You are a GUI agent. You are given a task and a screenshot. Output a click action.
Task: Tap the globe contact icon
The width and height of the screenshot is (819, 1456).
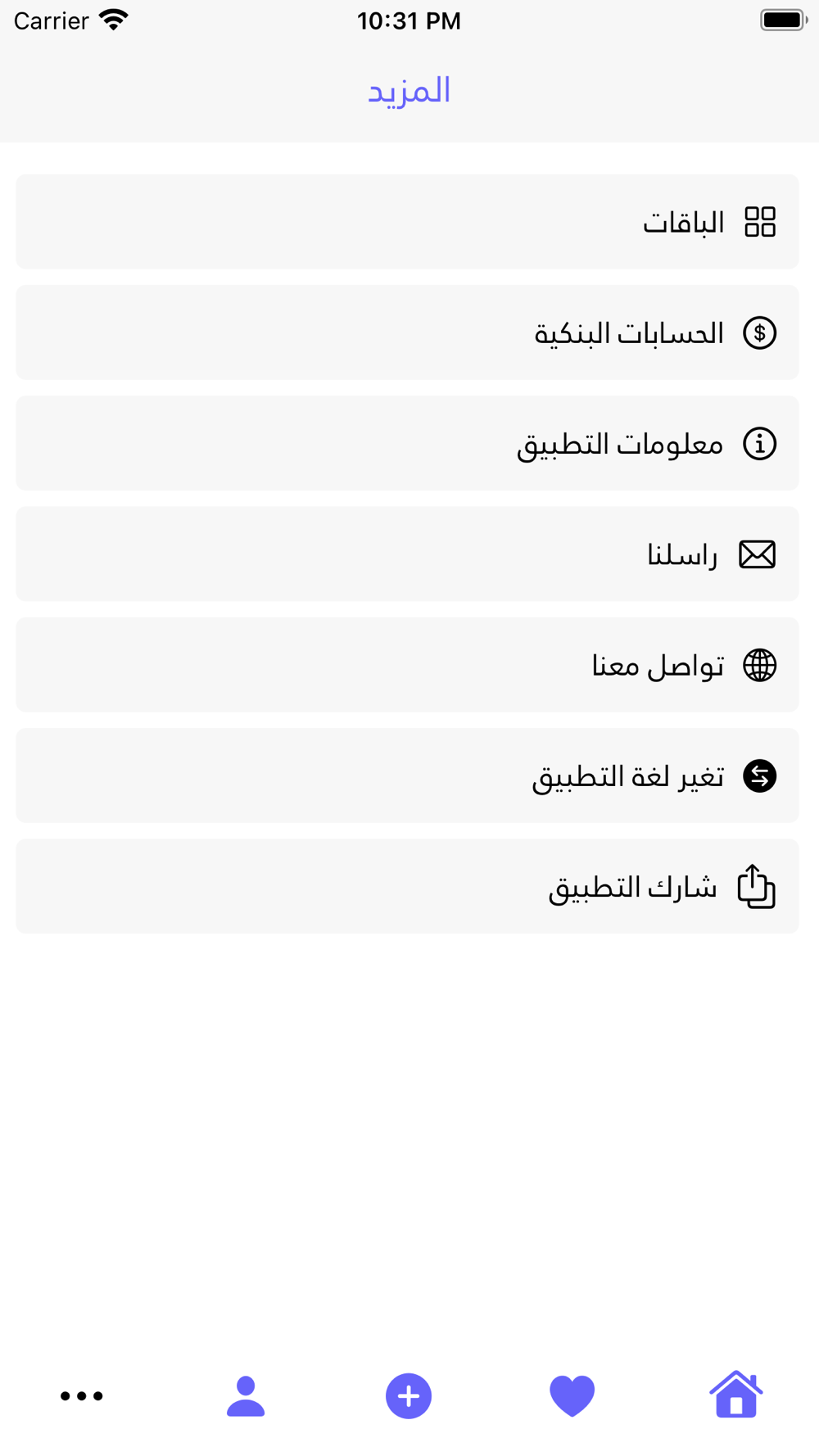[759, 665]
